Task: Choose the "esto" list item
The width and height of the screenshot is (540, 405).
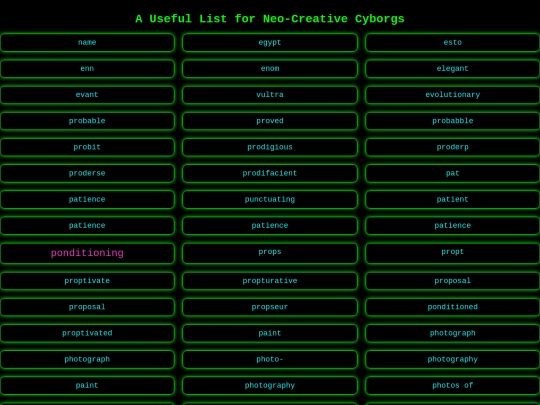Action: [453, 42]
